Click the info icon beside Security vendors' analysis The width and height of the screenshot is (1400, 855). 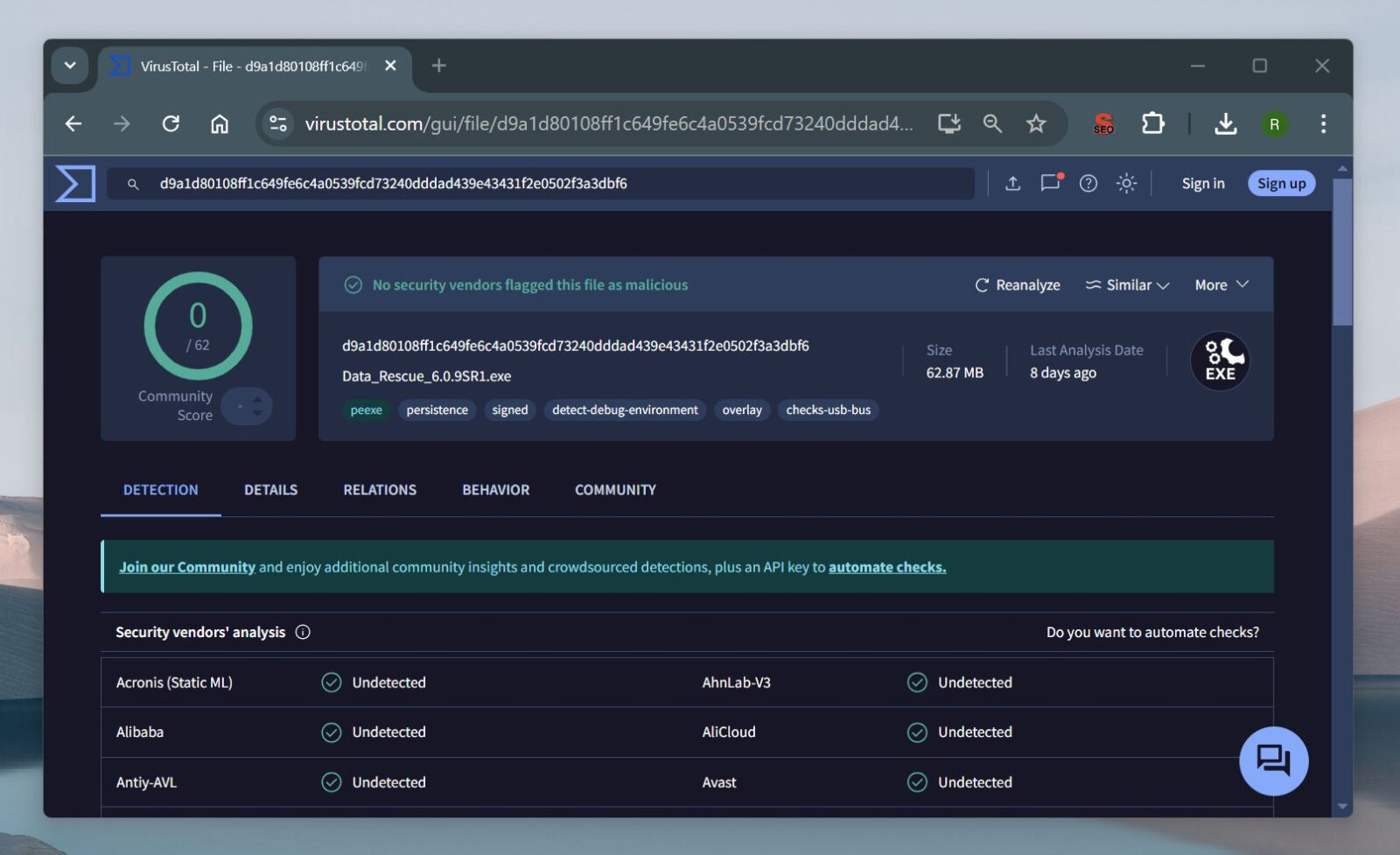click(303, 632)
